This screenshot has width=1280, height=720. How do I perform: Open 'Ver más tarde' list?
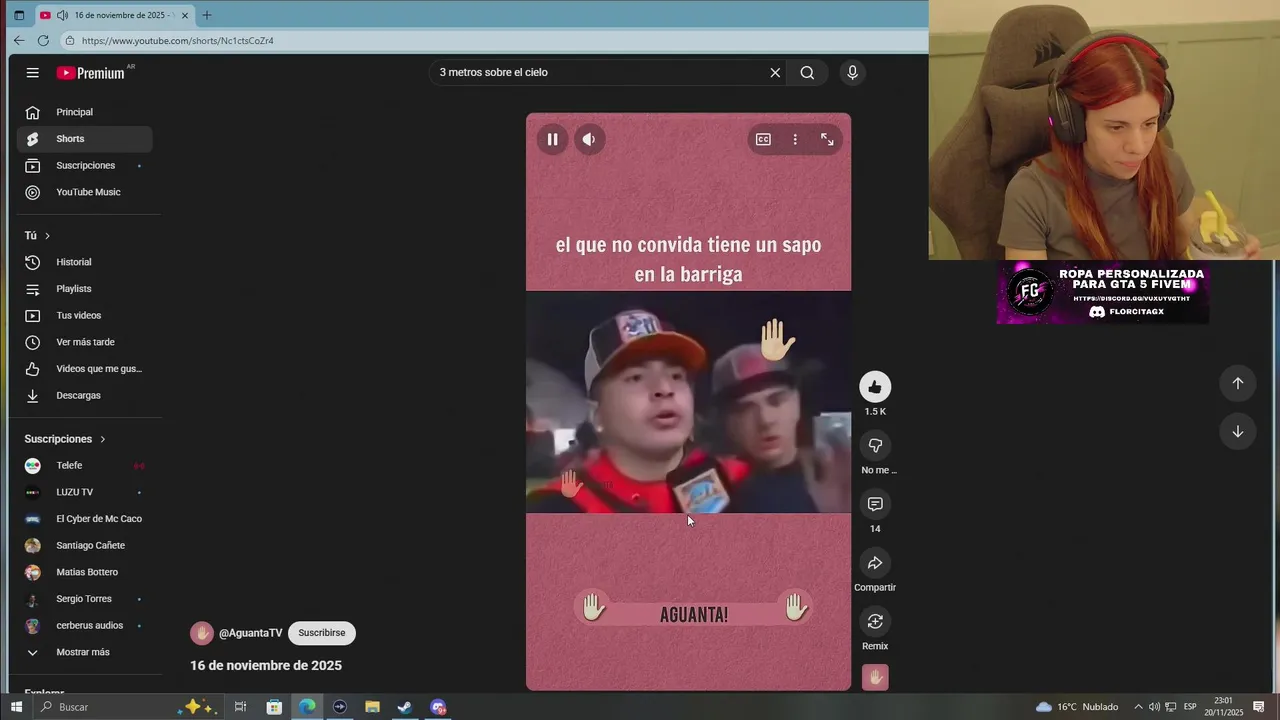(x=84, y=342)
